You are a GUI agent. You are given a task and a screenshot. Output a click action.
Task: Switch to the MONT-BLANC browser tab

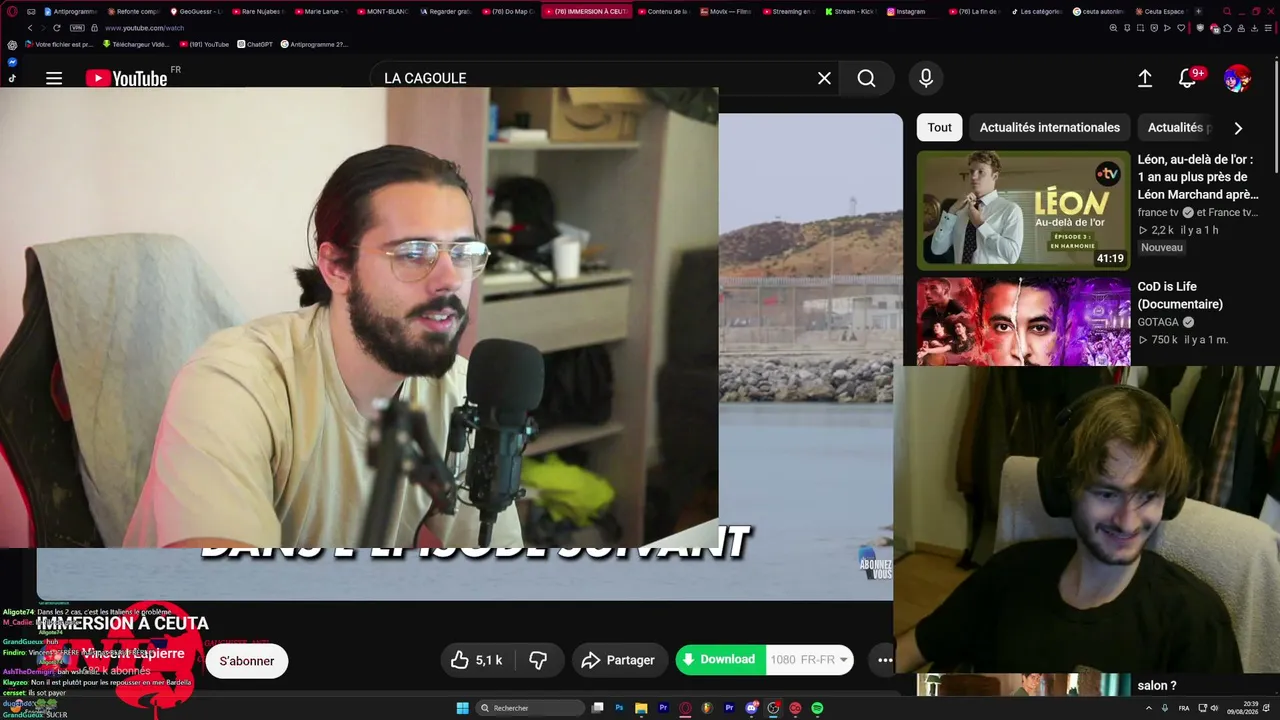click(x=383, y=12)
